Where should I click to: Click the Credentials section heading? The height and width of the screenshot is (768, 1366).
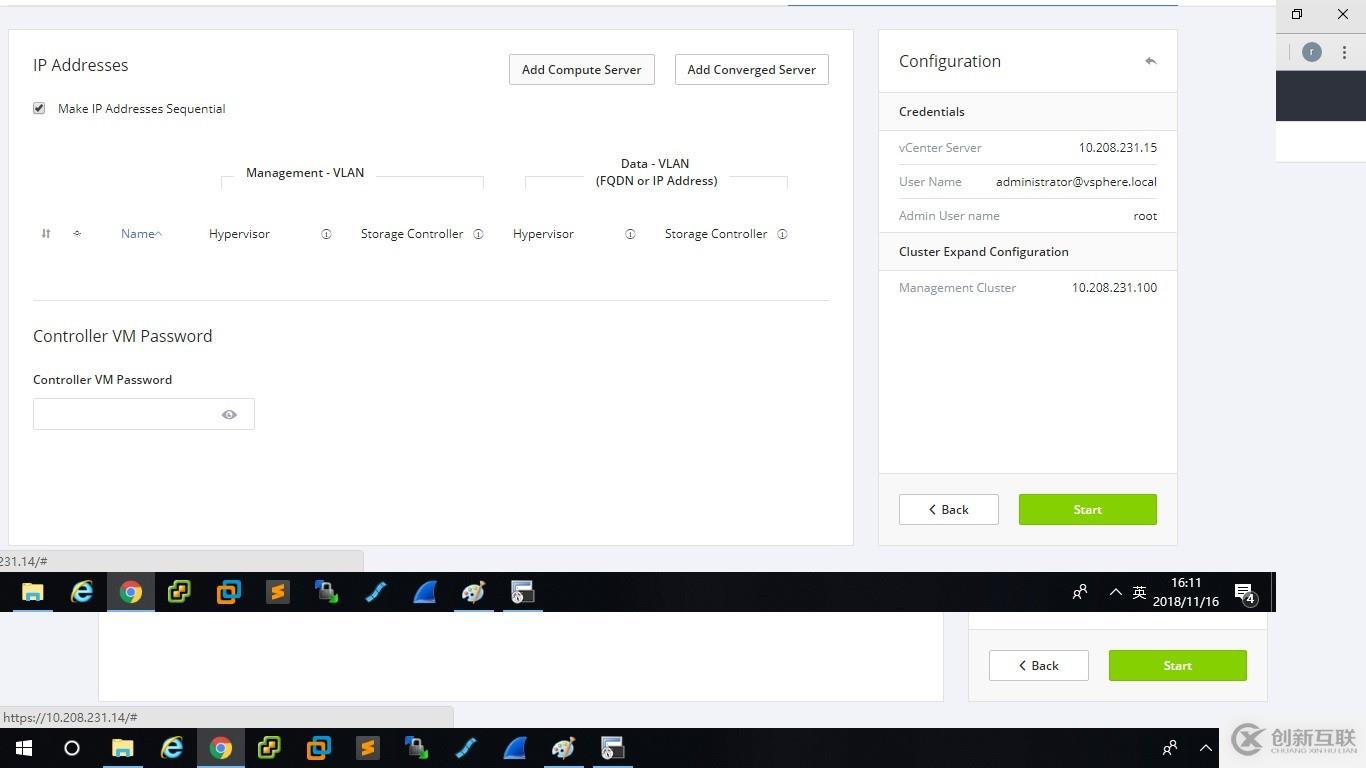pyautogui.click(x=932, y=112)
